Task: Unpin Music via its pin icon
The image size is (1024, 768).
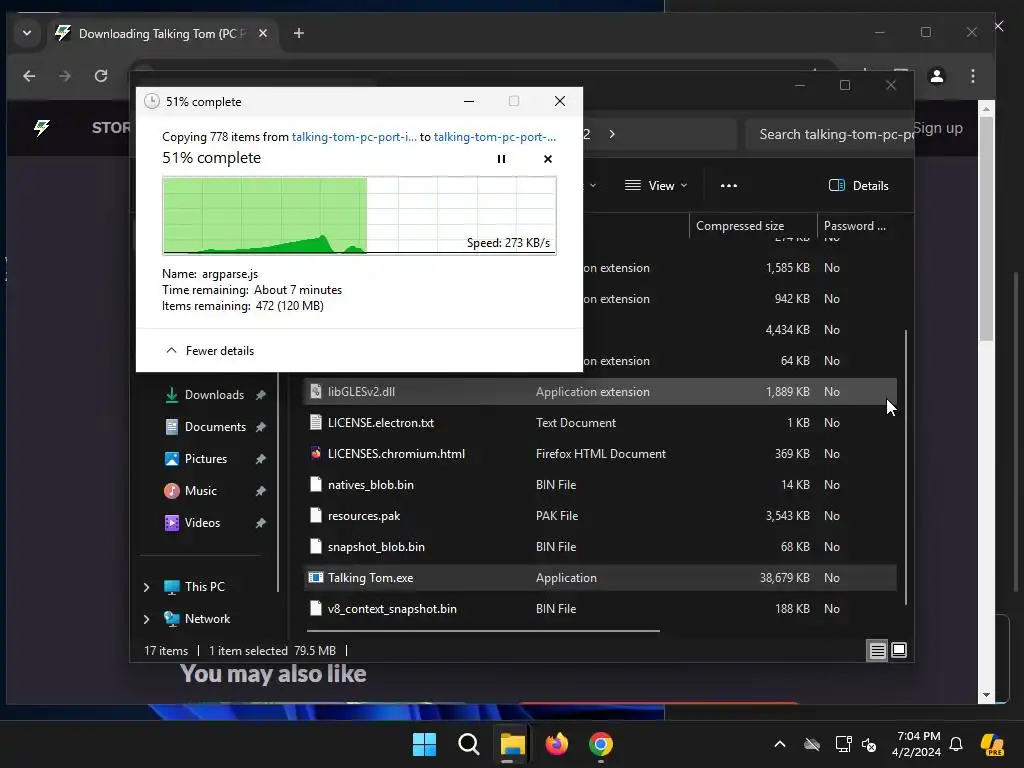Action: click(261, 490)
